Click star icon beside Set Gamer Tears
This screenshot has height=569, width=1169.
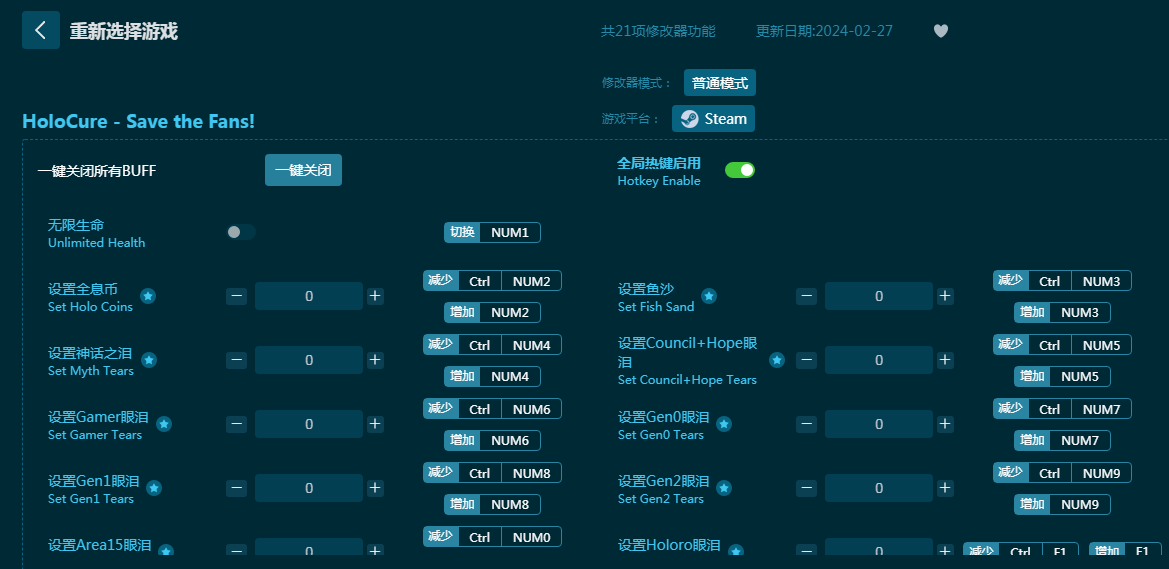pyautogui.click(x=164, y=424)
